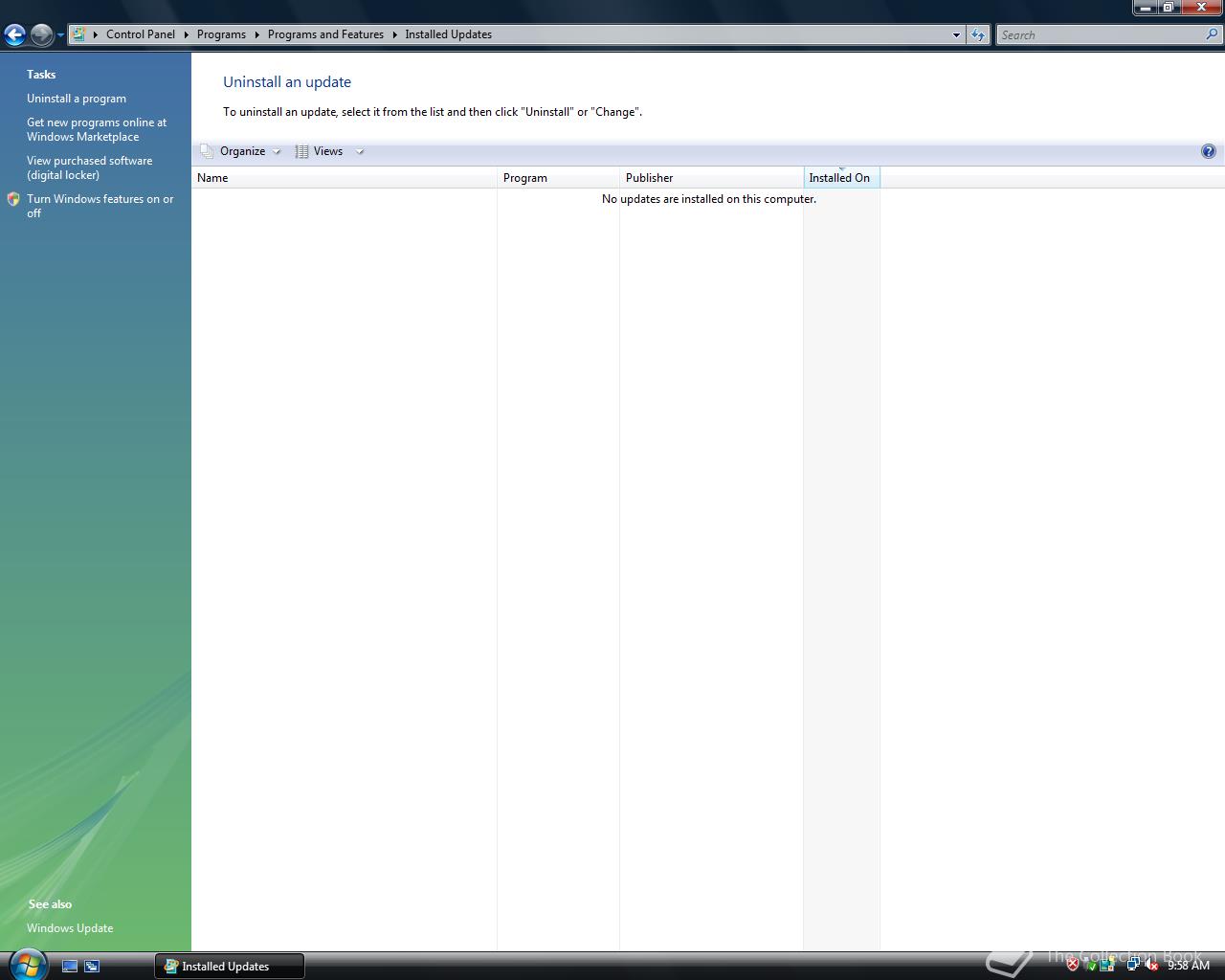Viewport: 1225px width, 980px height.
Task: Click the Refresh button beside the address bar
Action: point(977,35)
